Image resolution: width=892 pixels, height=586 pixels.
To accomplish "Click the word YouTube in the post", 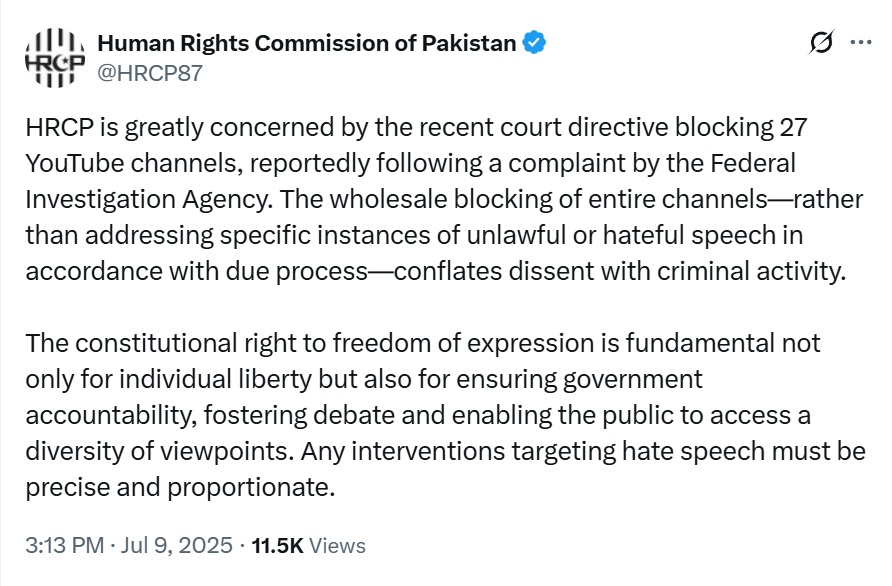I will (75, 163).
